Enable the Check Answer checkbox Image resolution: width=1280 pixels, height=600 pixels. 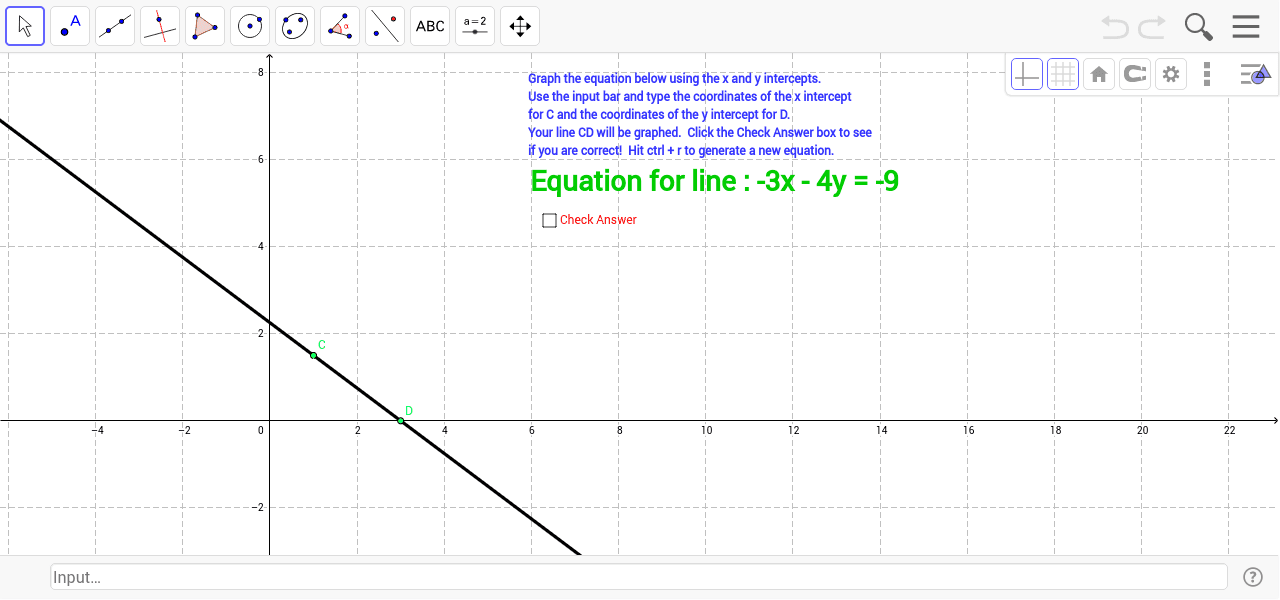pos(549,219)
